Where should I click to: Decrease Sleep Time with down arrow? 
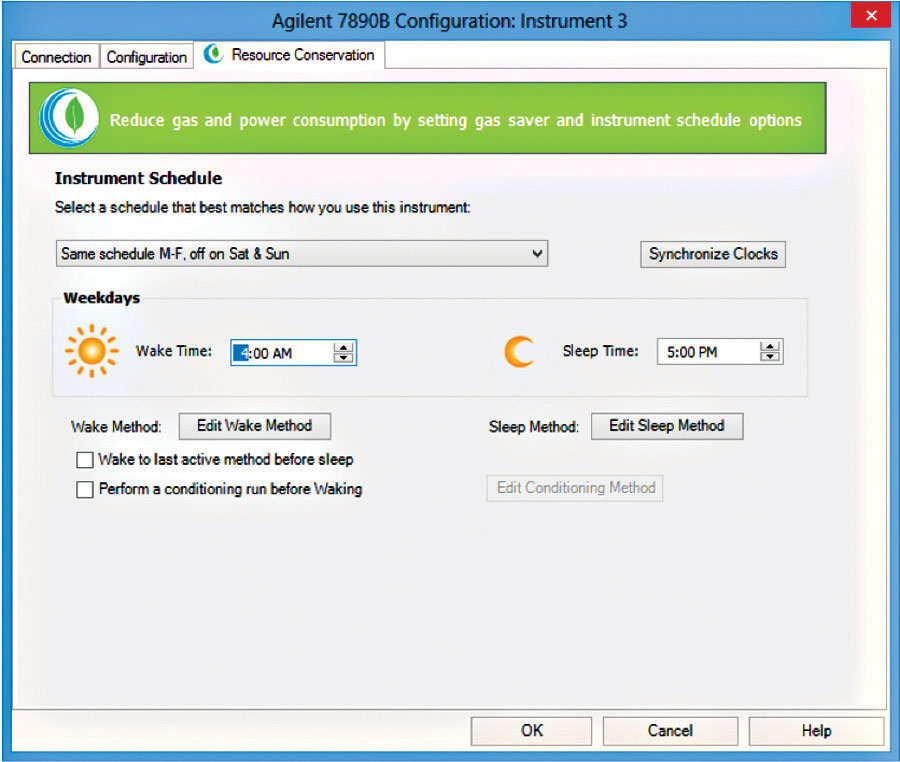point(770,356)
